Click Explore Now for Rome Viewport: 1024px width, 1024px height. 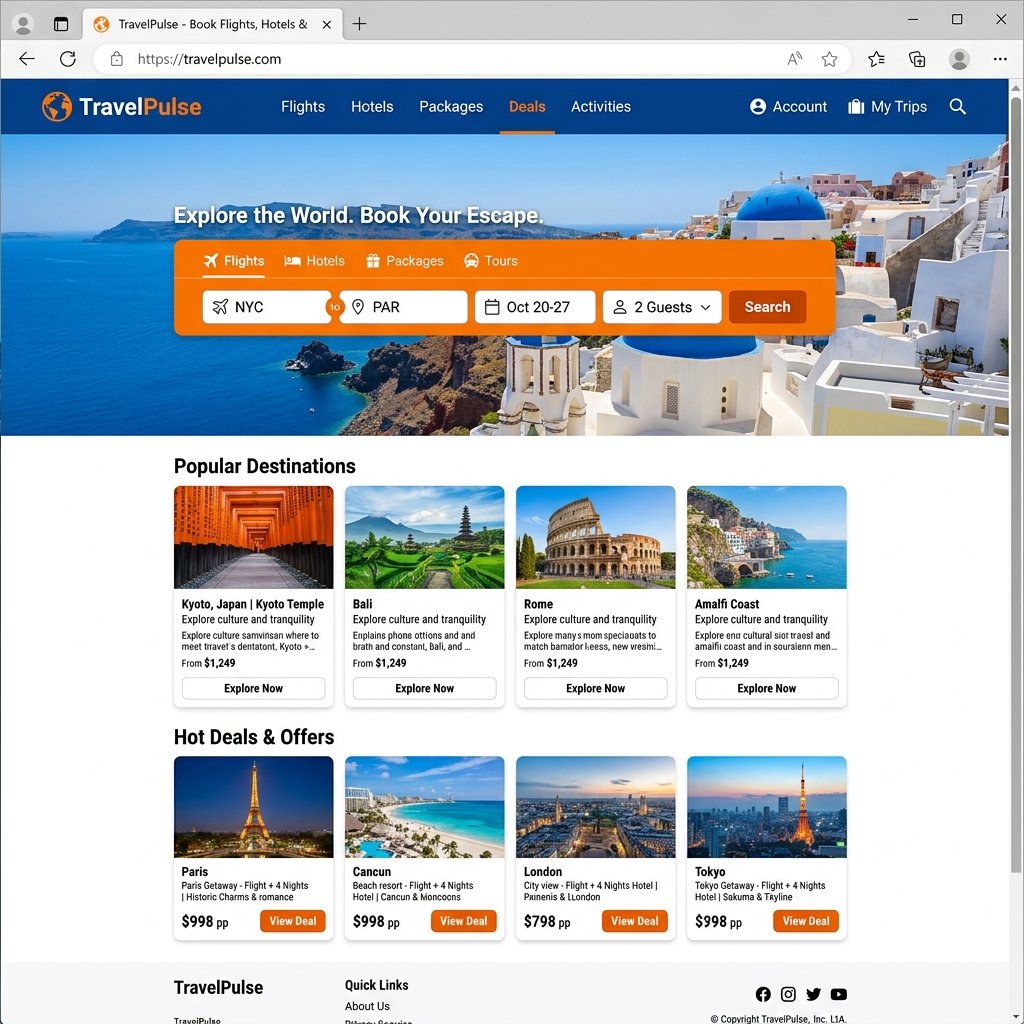tap(596, 688)
